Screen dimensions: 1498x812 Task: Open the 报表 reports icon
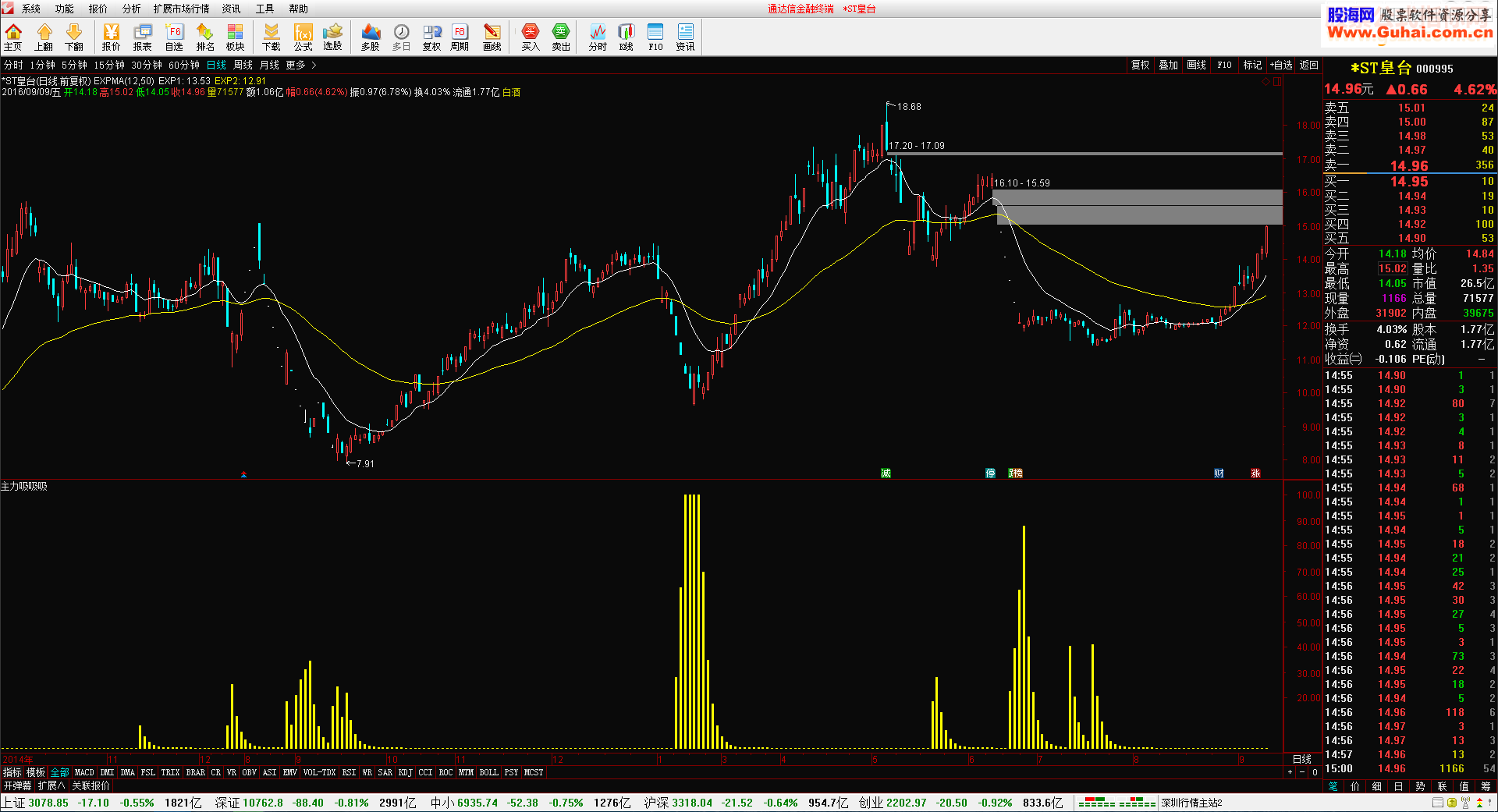[143, 37]
